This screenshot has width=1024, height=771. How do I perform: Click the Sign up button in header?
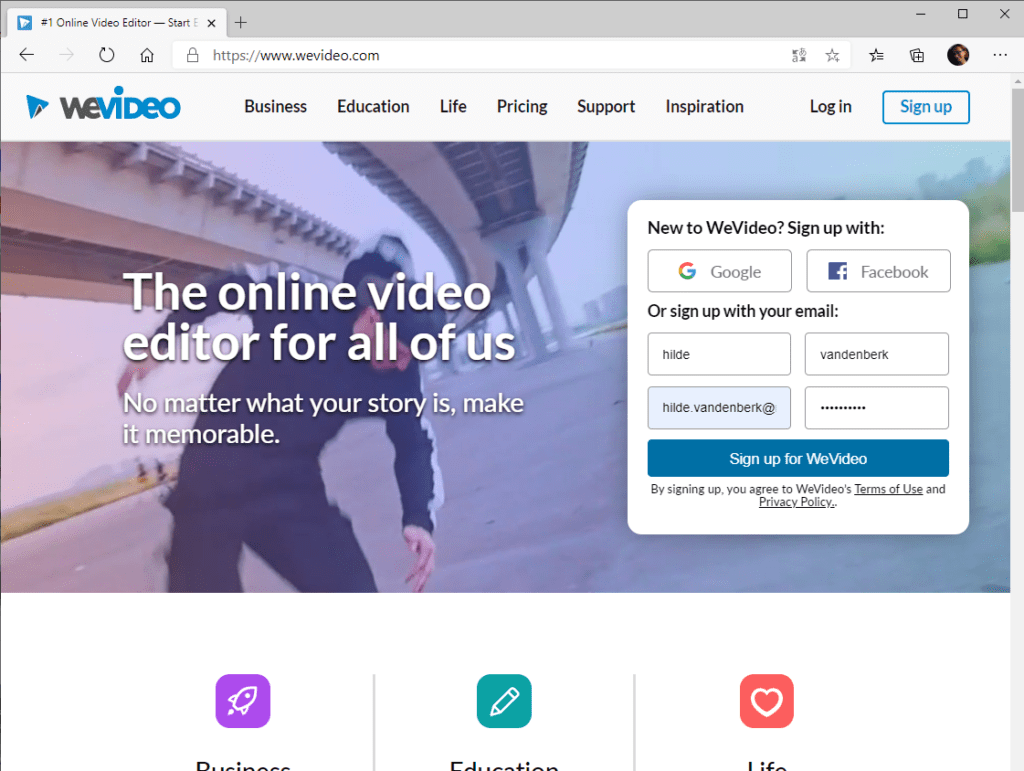tap(926, 107)
